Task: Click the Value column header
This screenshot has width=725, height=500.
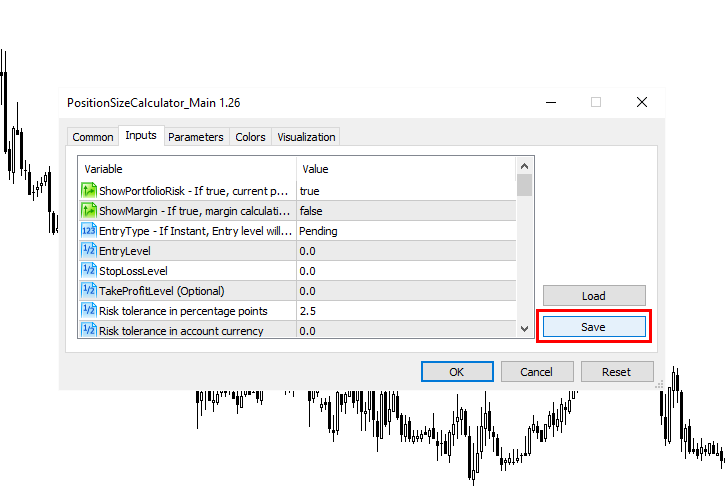Action: [315, 169]
